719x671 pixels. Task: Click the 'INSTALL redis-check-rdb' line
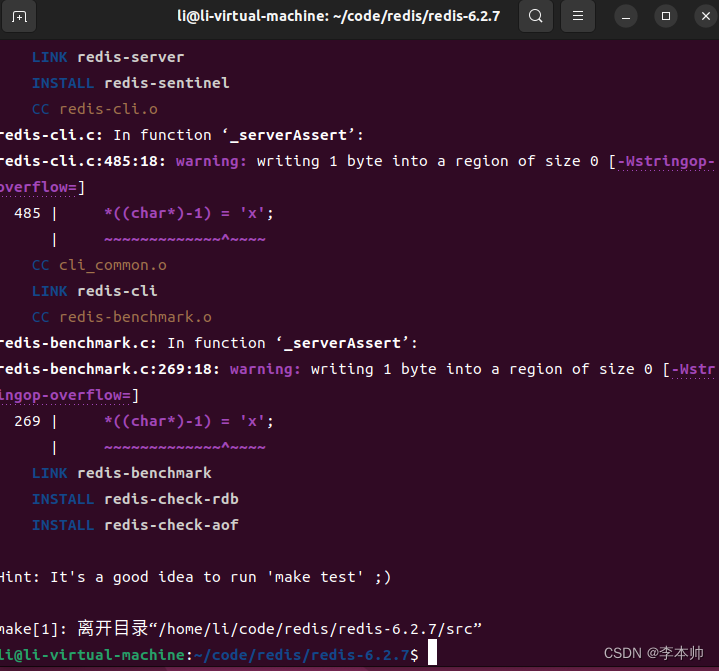coord(135,499)
